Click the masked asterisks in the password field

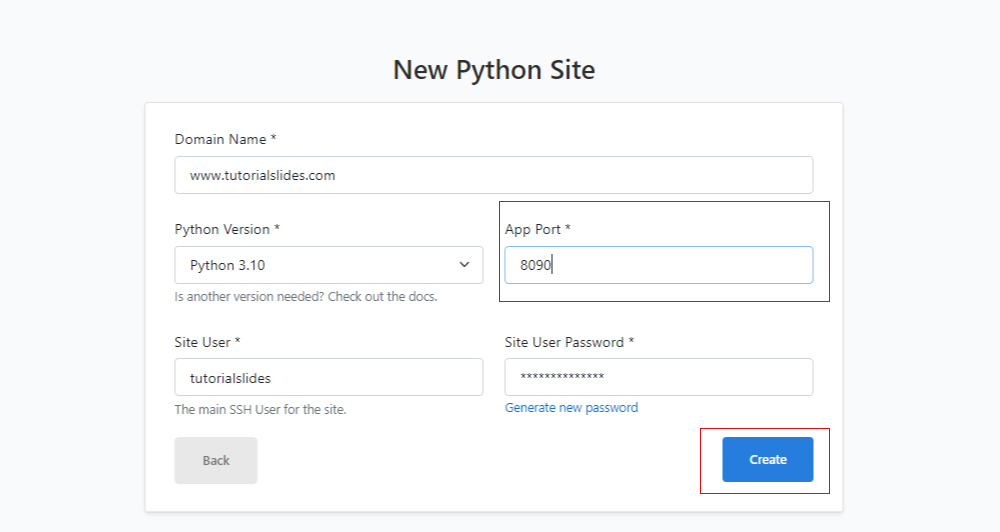coord(562,376)
